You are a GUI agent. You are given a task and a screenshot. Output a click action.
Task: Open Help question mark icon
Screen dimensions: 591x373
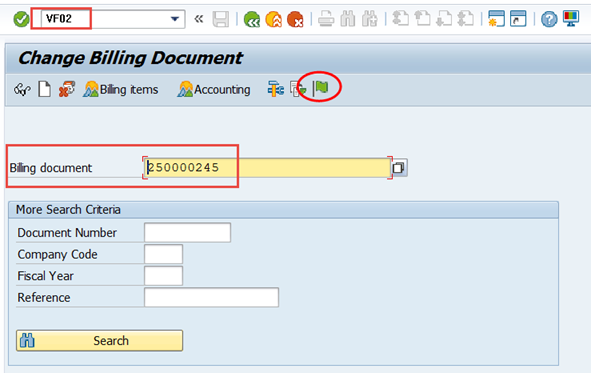pyautogui.click(x=549, y=19)
